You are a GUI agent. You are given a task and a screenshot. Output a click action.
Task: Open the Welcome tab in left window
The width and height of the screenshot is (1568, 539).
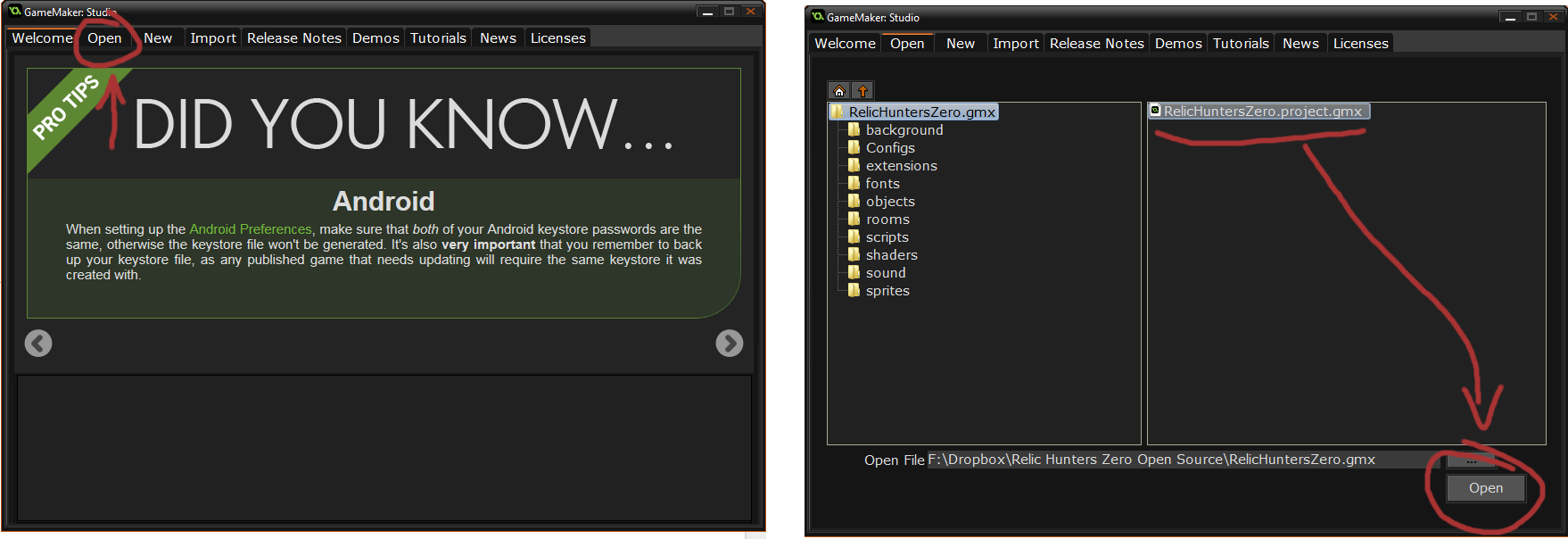(42, 37)
